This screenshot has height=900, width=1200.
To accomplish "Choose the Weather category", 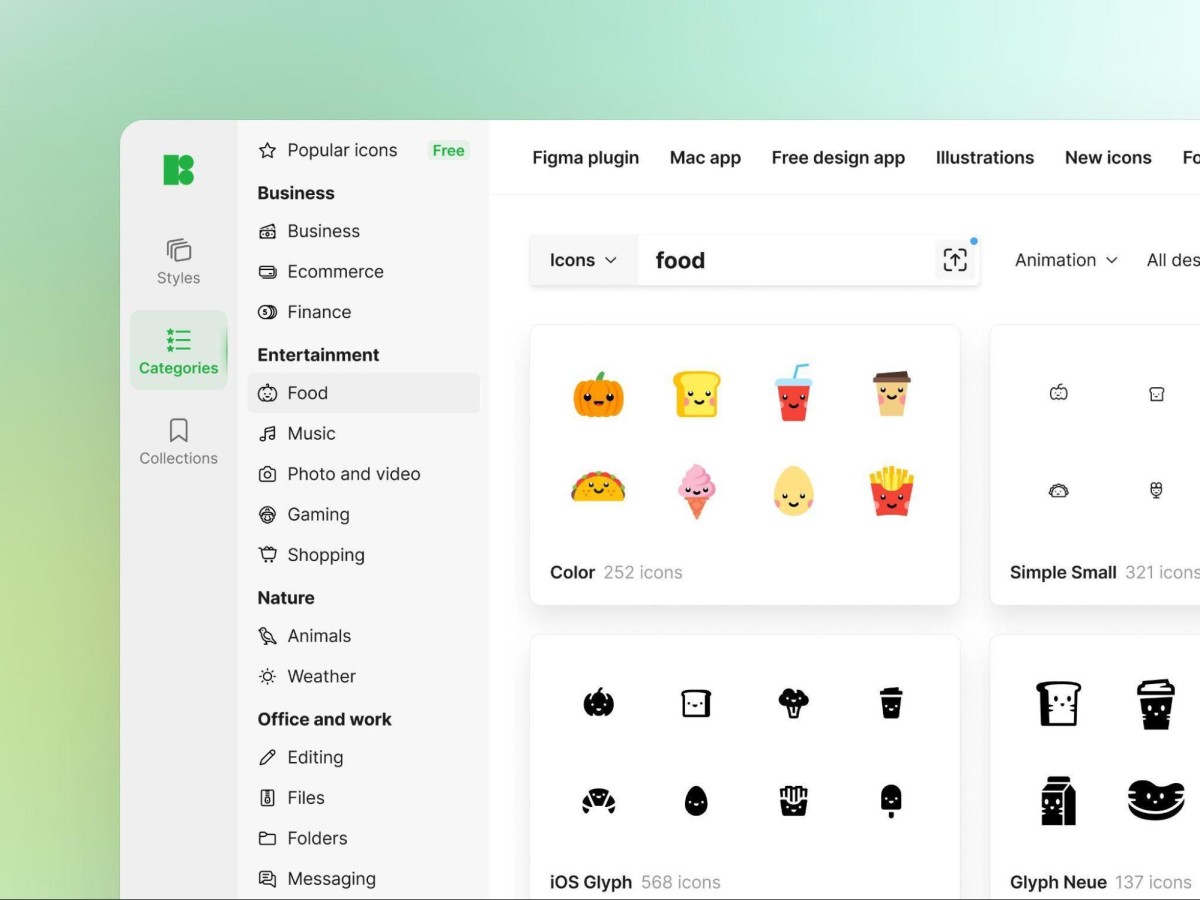I will (x=321, y=676).
